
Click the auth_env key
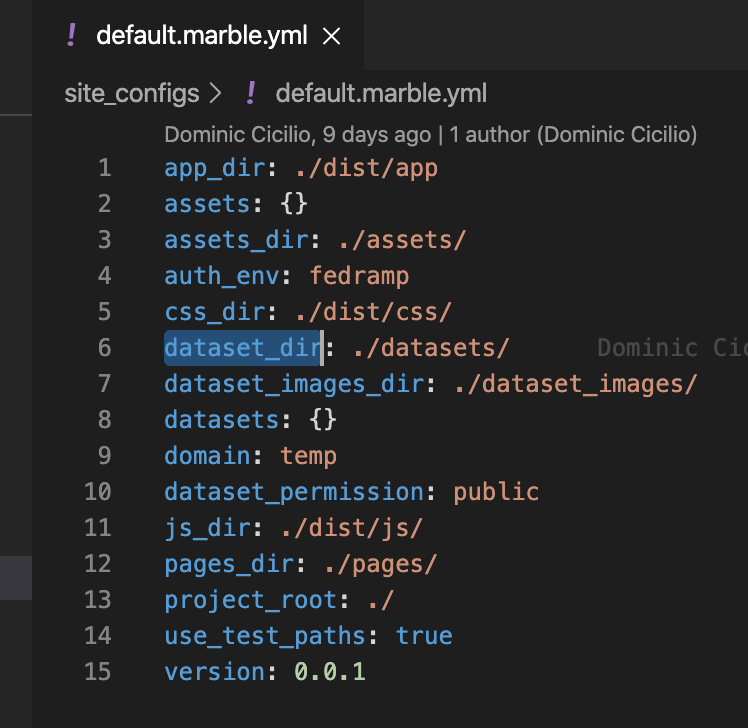[x=222, y=277]
